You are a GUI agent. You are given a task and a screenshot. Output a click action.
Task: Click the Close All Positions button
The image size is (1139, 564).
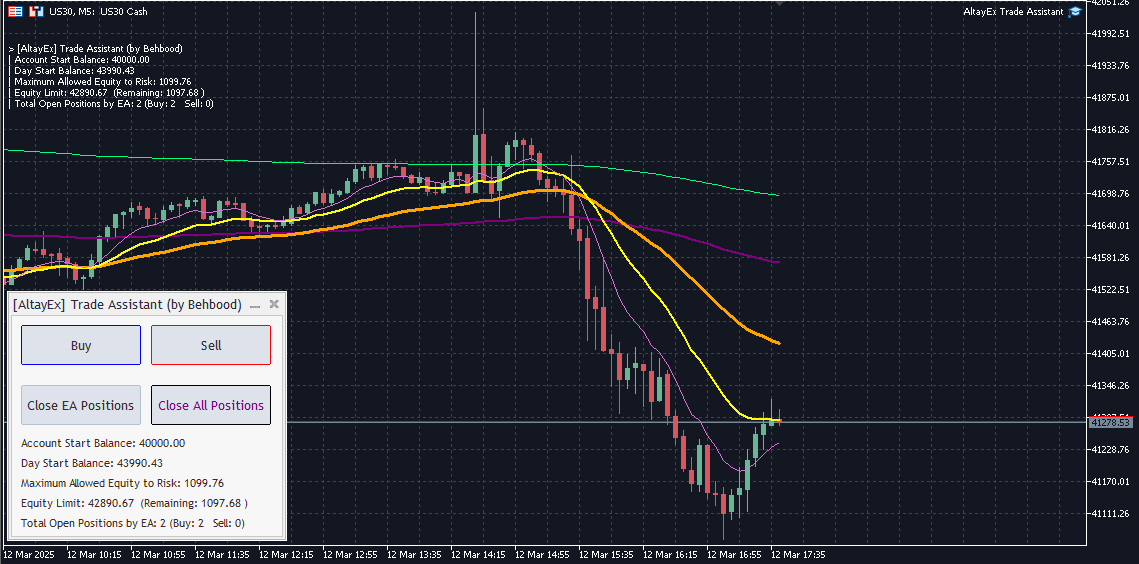211,405
